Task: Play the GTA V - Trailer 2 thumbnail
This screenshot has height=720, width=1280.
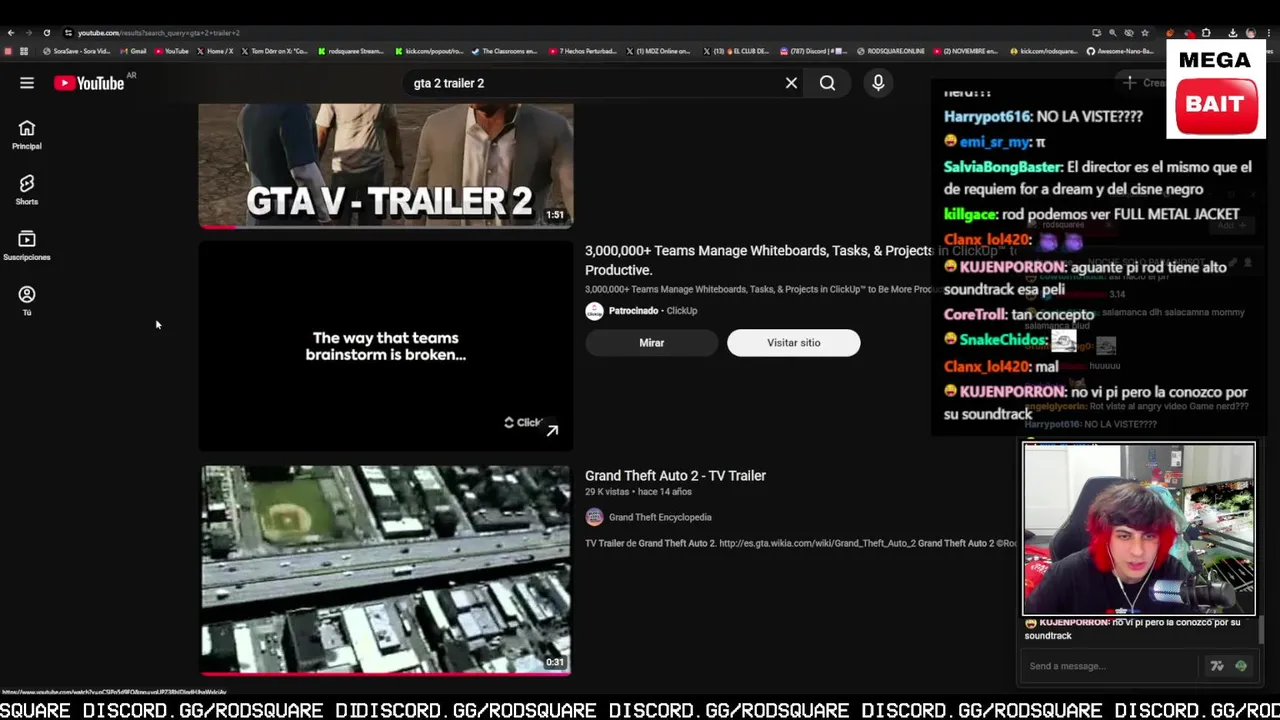Action: point(385,165)
